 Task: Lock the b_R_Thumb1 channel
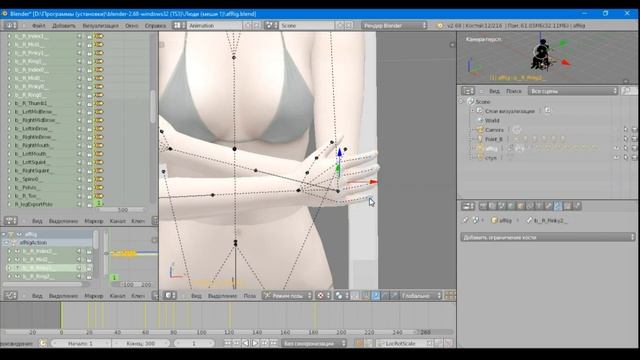coord(89,103)
